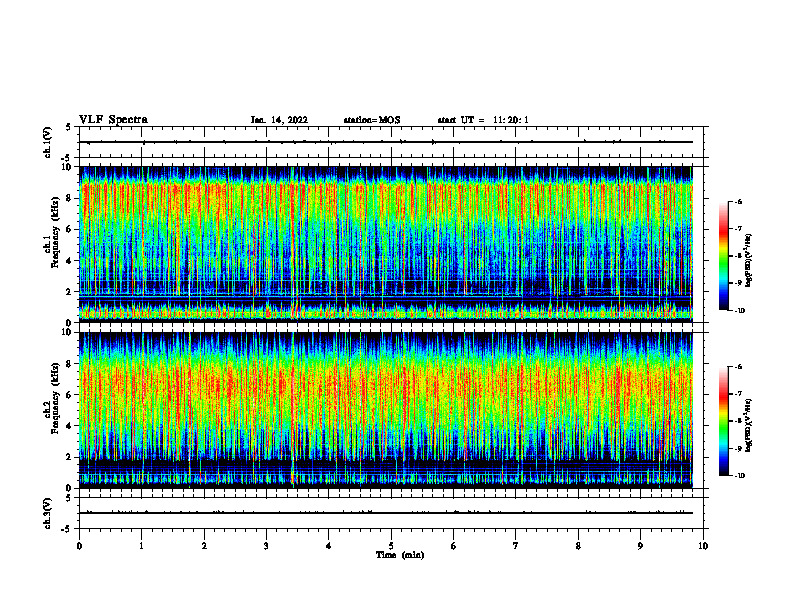Click the ch.1 colorbar axis label text
The width and height of the screenshot is (792, 612).
tap(749, 261)
